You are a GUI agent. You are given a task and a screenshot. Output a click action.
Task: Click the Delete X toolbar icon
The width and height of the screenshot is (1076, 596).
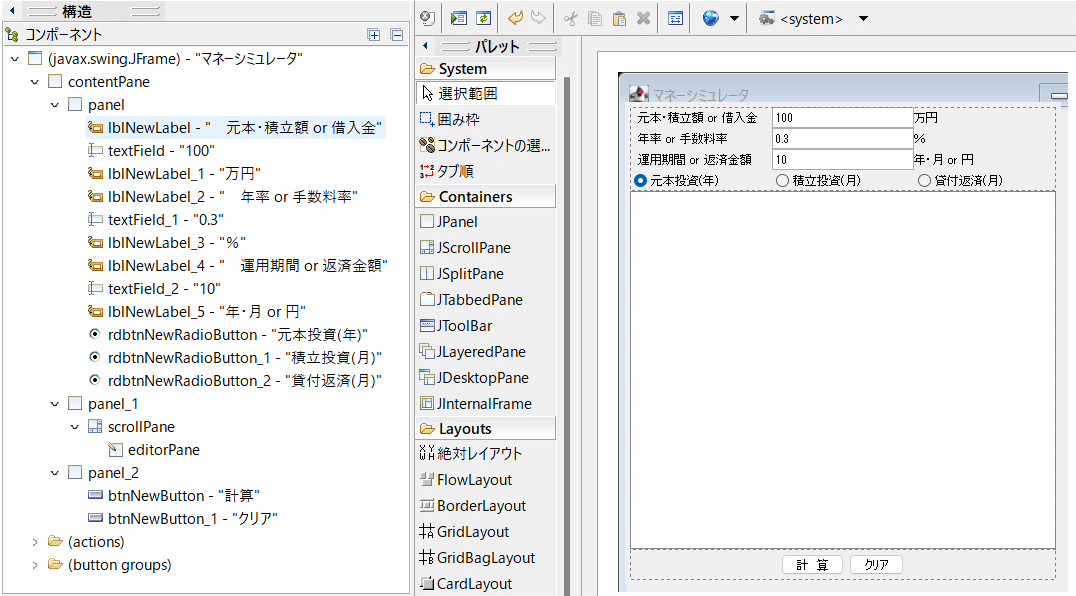coord(643,19)
